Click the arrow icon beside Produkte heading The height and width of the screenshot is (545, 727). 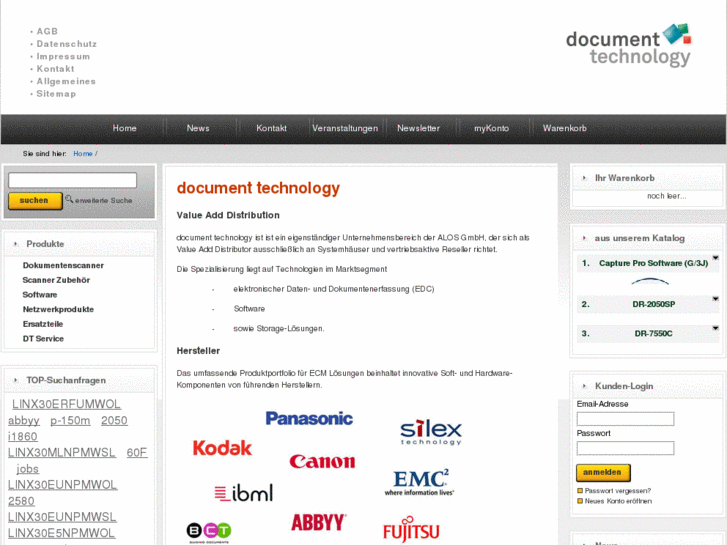click(x=16, y=244)
